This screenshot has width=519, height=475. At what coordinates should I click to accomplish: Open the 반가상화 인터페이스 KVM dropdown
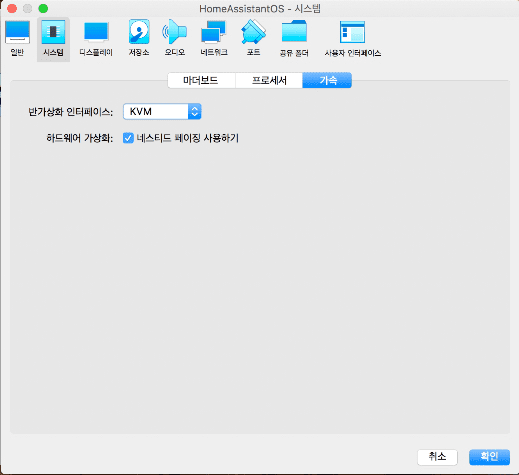coord(162,111)
